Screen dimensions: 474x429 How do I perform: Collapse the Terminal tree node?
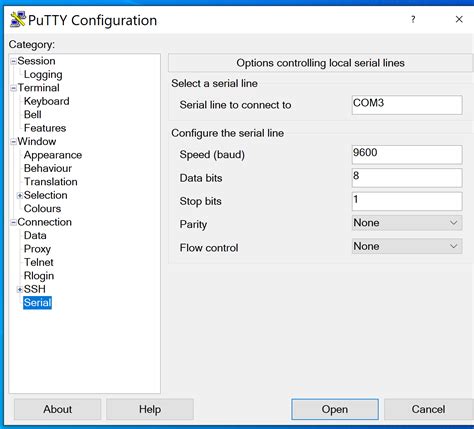tap(13, 88)
